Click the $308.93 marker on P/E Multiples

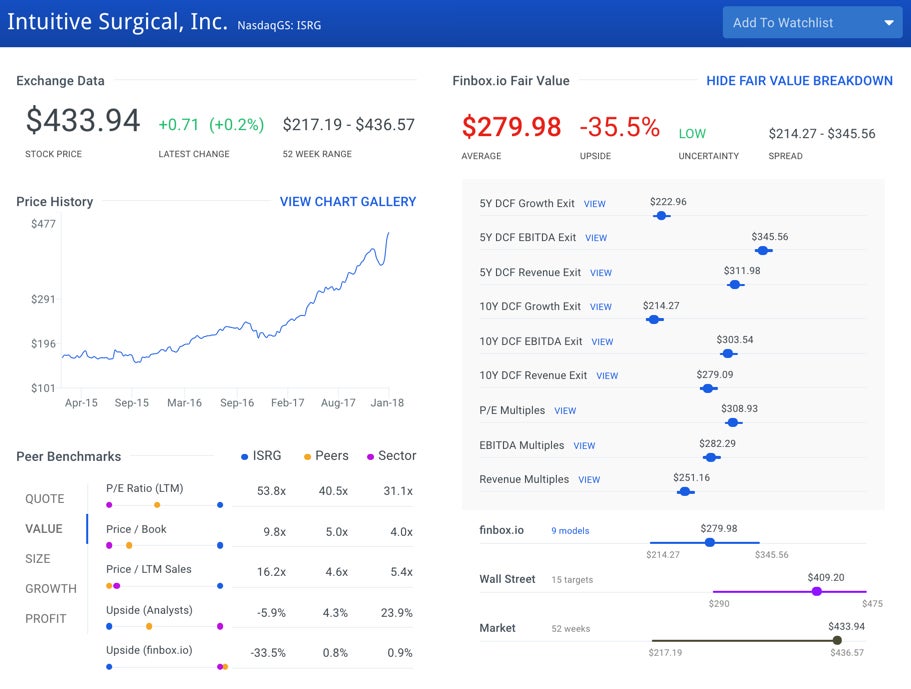(x=733, y=422)
